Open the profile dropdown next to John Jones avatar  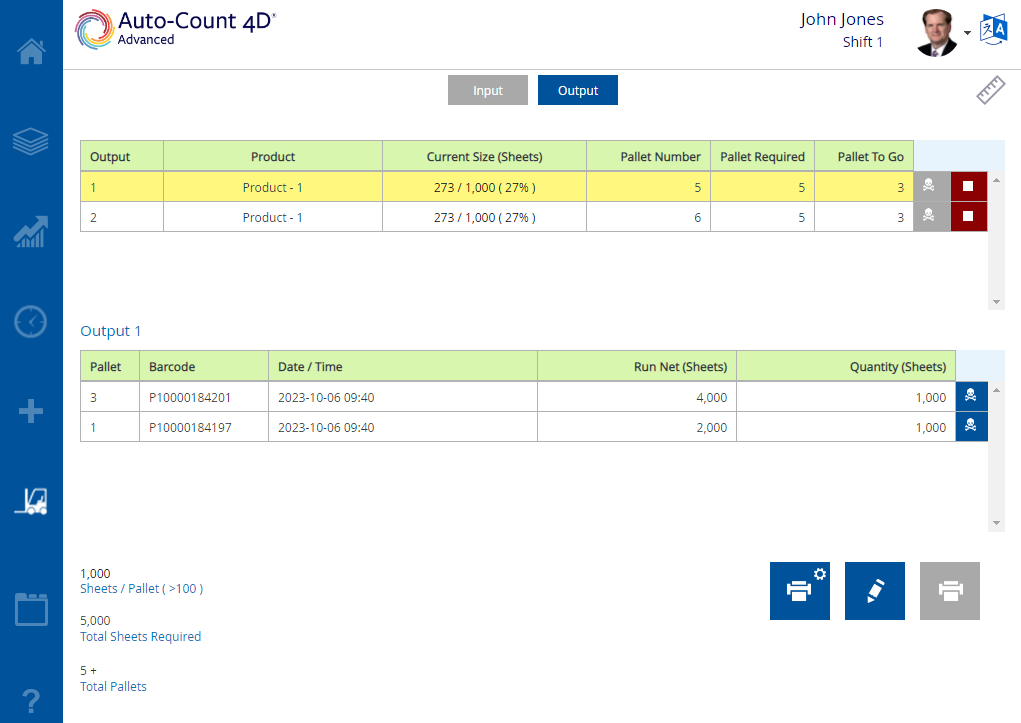tap(967, 33)
